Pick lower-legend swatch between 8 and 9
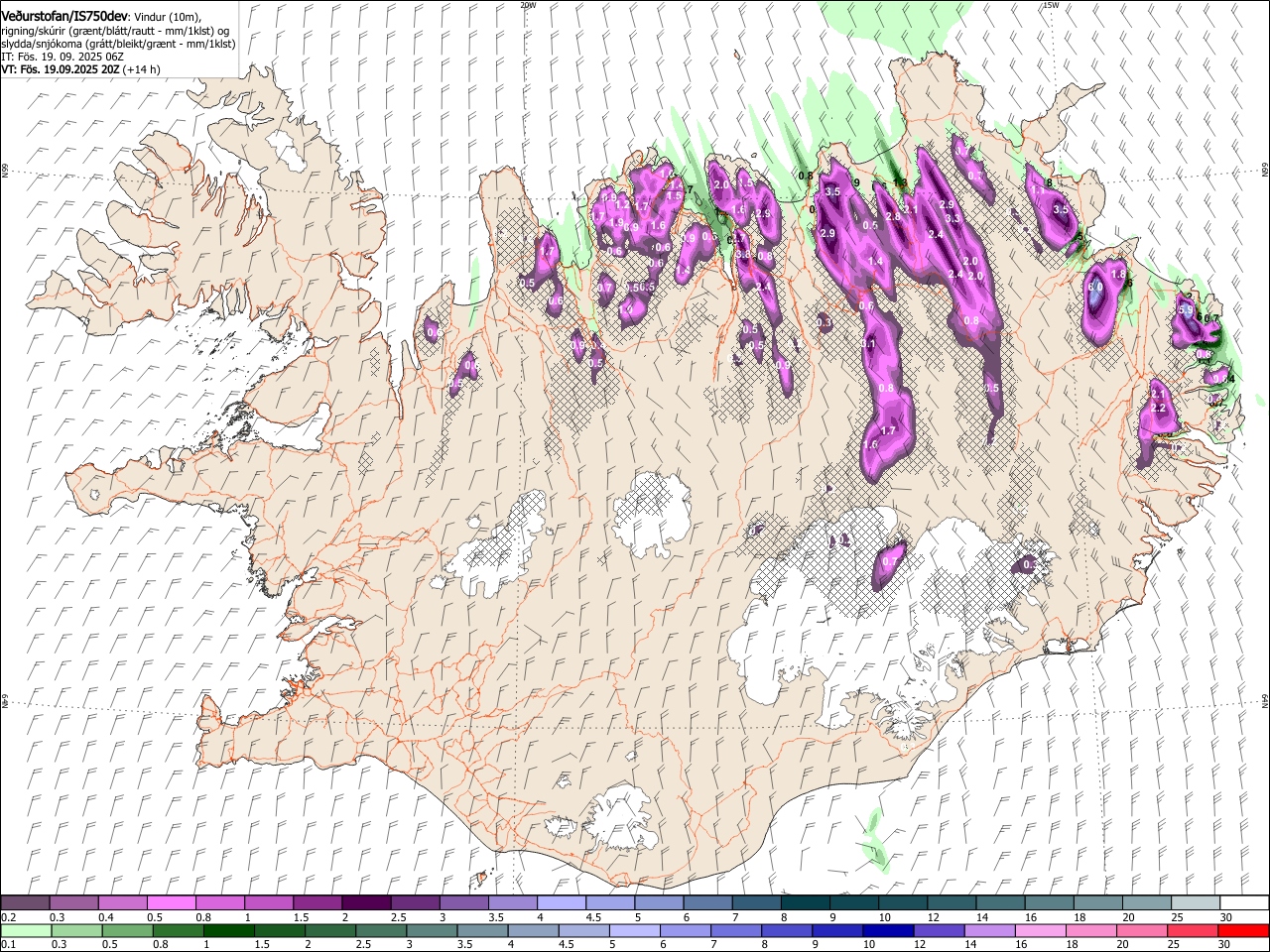The image size is (1270, 952). 788,930
